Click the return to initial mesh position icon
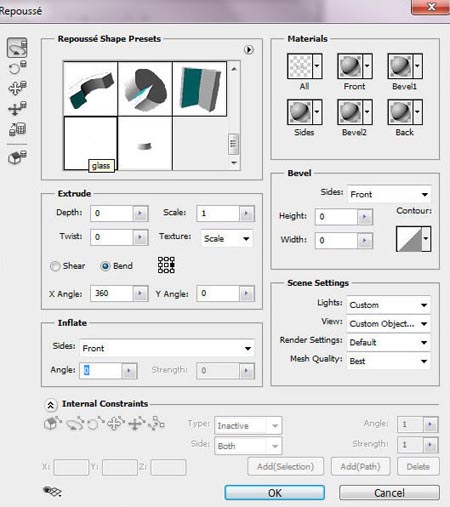Viewport: 450px width, 507px height. pyautogui.click(x=17, y=157)
